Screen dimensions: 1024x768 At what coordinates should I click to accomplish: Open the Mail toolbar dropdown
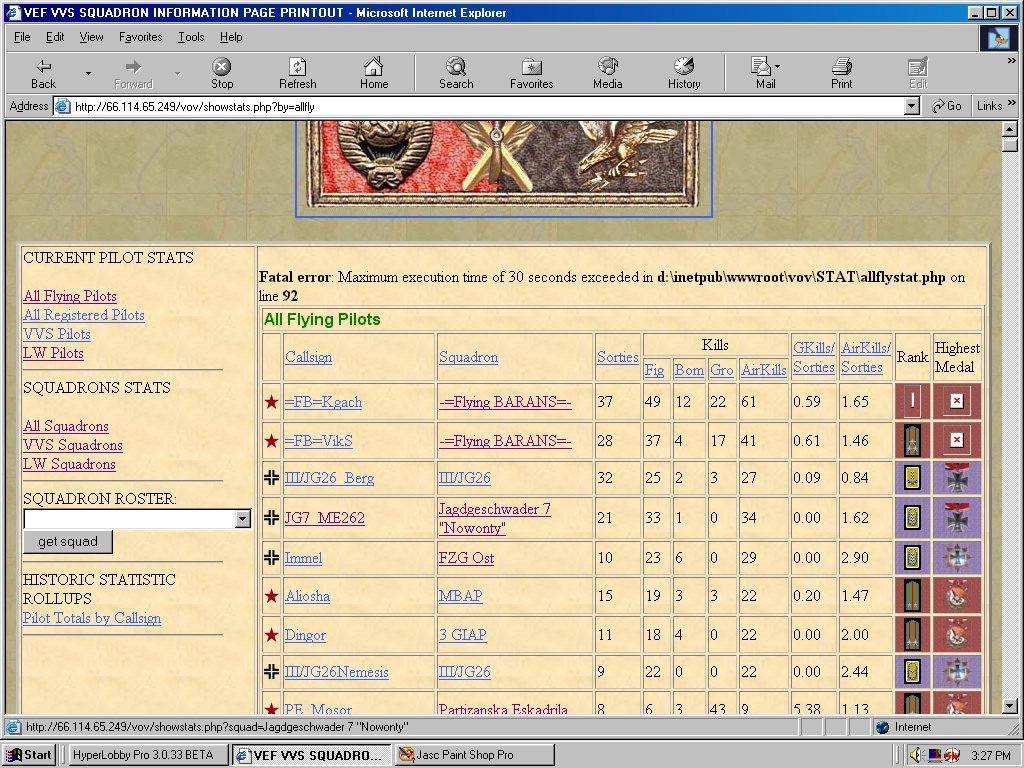[x=778, y=67]
